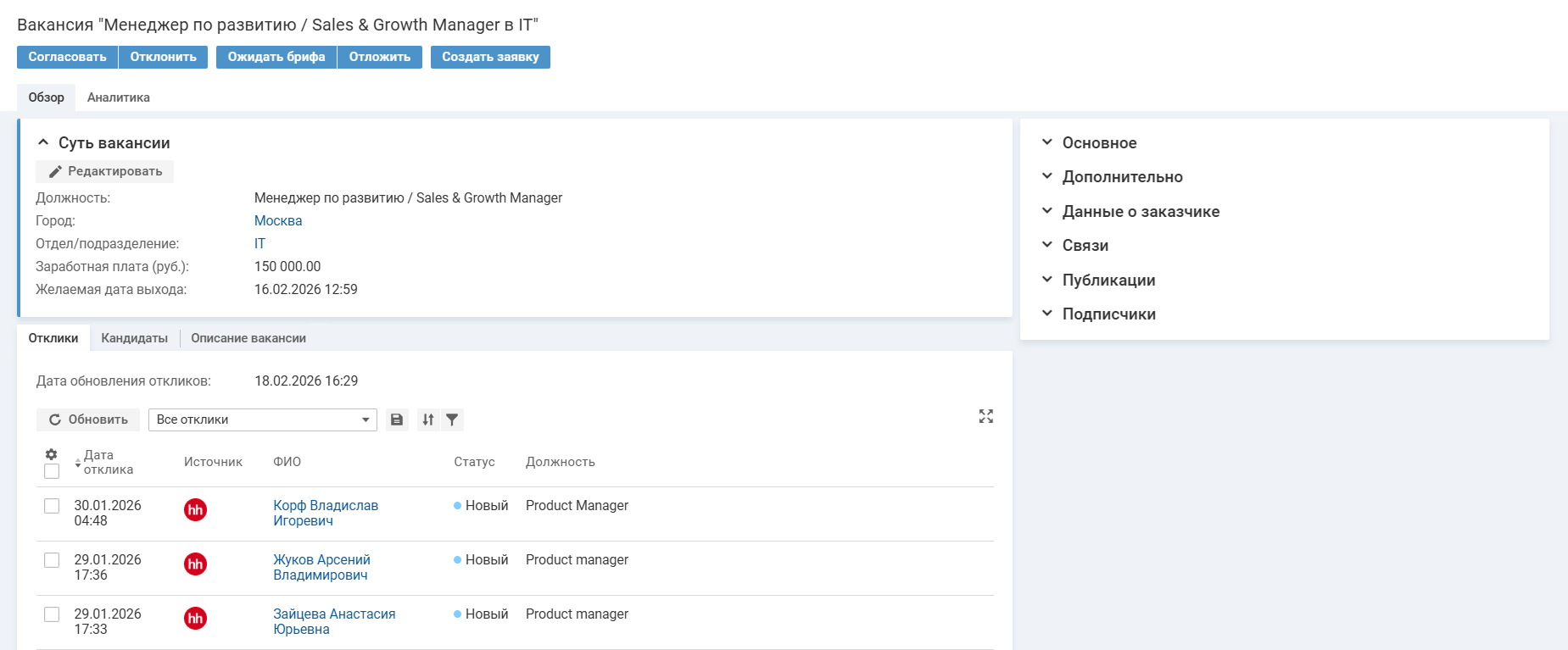Click "Редактировать" pencil button

coord(105,171)
